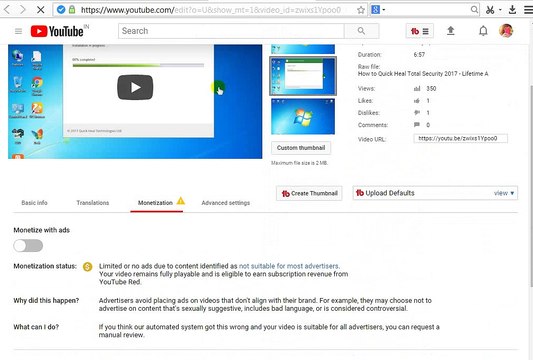Open the search engine selector dropdown
Screen dimensions: 533x360
[378, 10]
